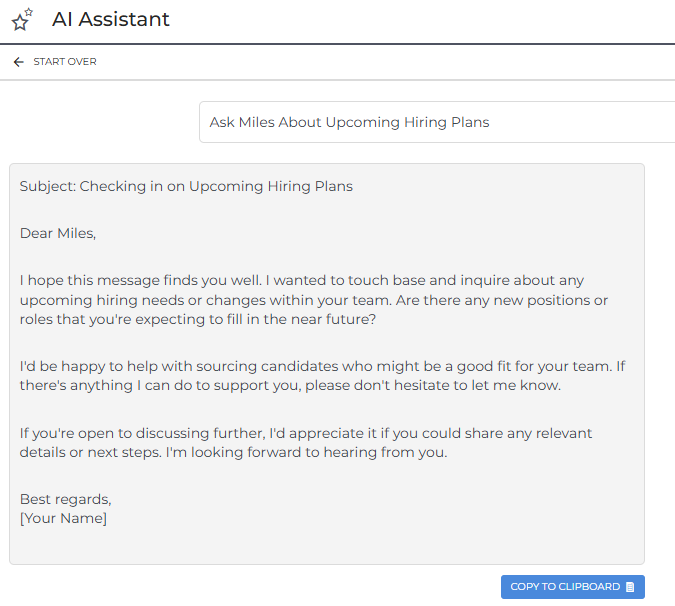Click the 'Dear Miles,' greeting line
This screenshot has width=675, height=606.
click(x=57, y=233)
